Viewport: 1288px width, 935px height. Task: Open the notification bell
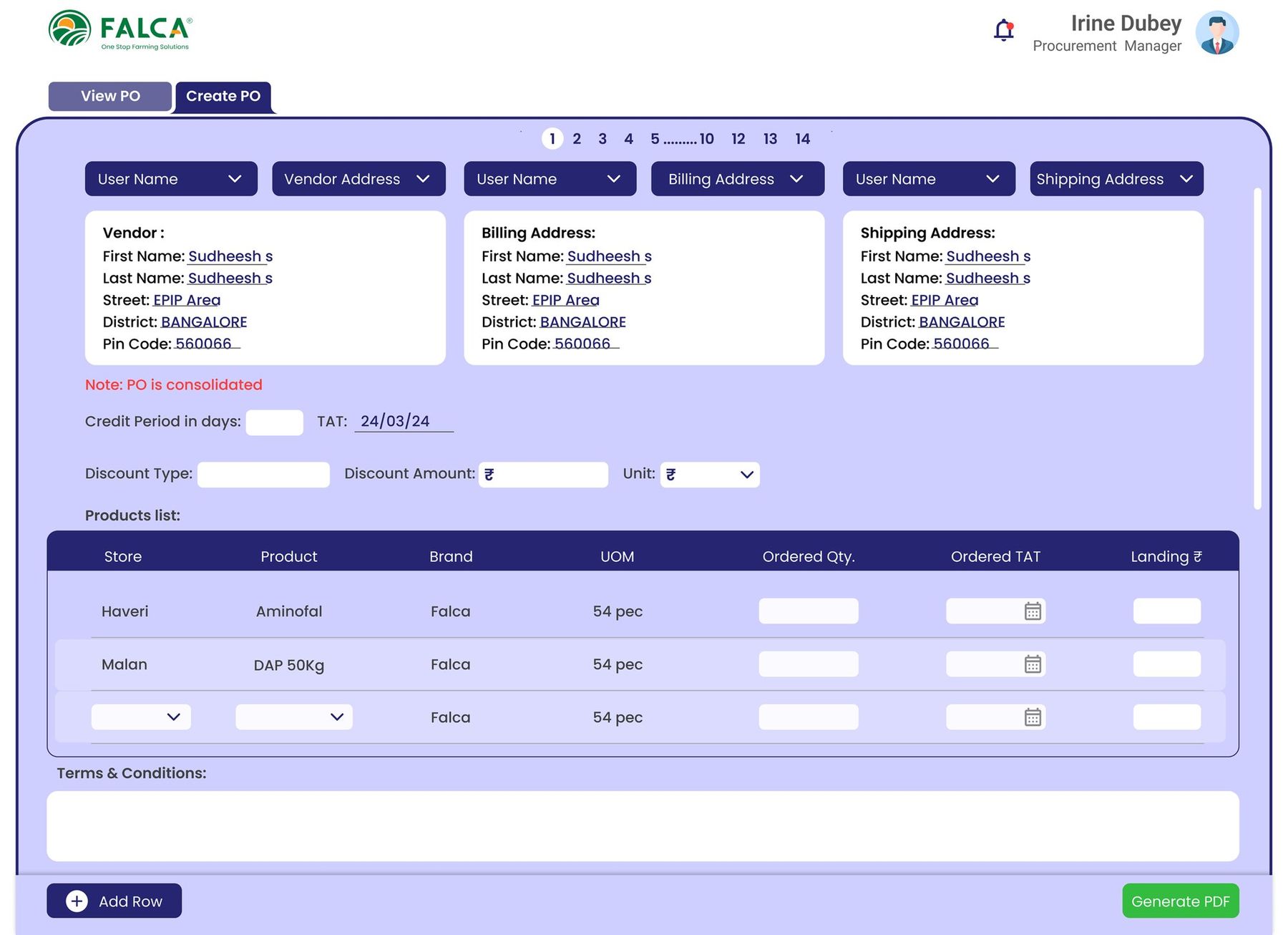point(1004,30)
